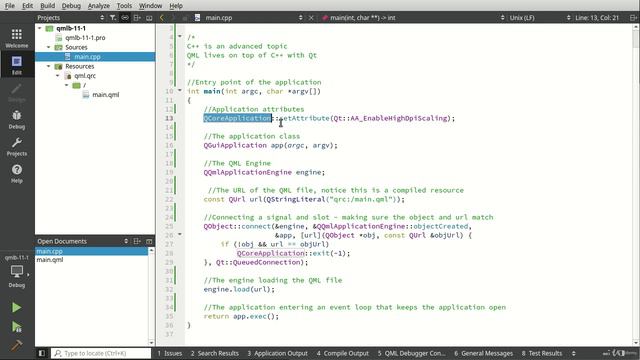Open the Help mode

(17, 173)
